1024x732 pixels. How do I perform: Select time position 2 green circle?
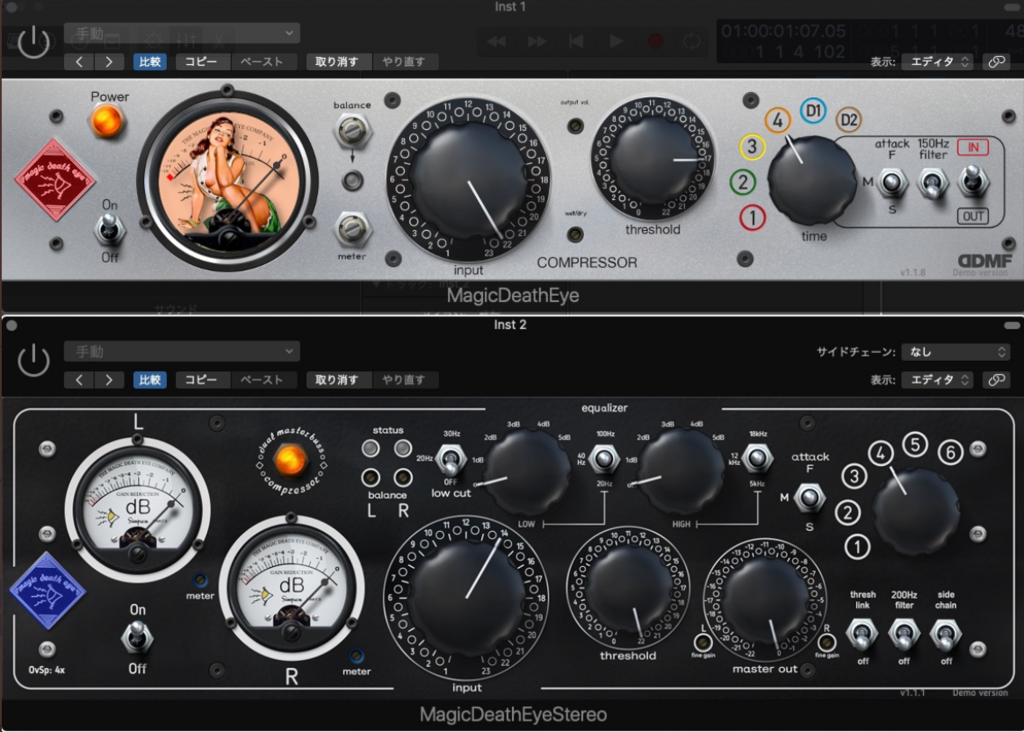(x=743, y=182)
